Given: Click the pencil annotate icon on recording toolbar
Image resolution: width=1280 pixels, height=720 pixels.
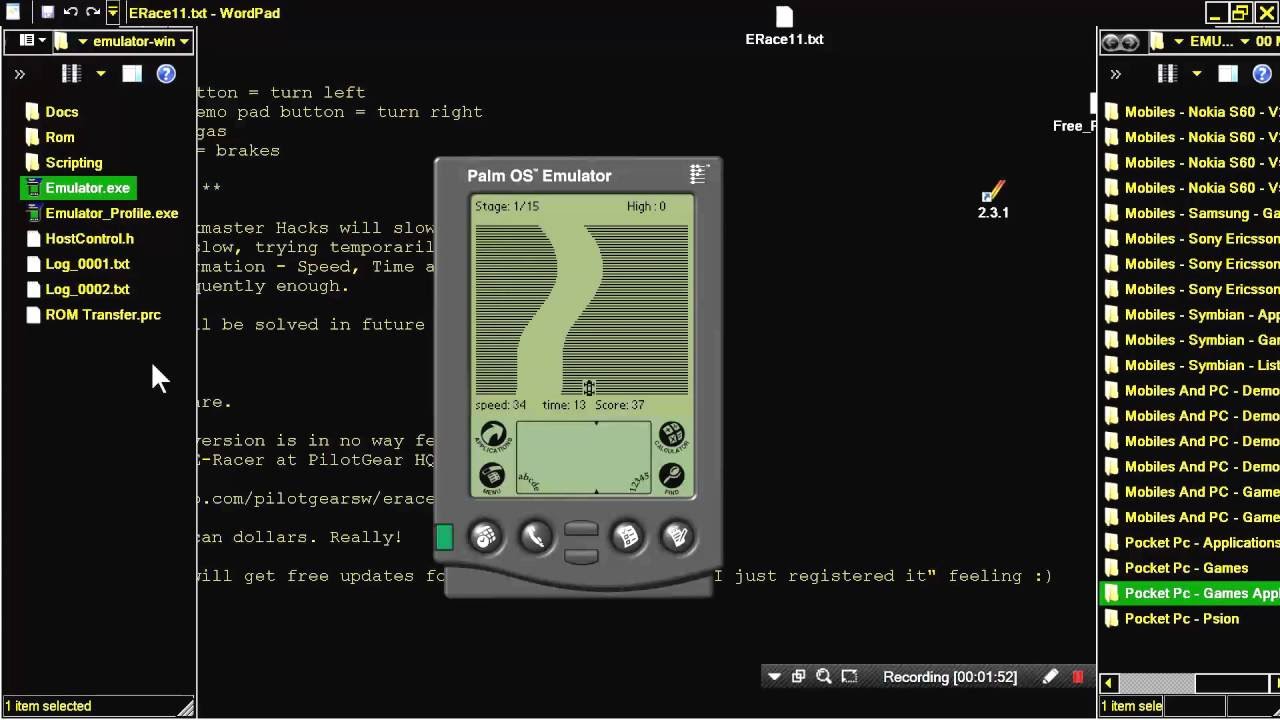Looking at the screenshot, I should click(1050, 677).
